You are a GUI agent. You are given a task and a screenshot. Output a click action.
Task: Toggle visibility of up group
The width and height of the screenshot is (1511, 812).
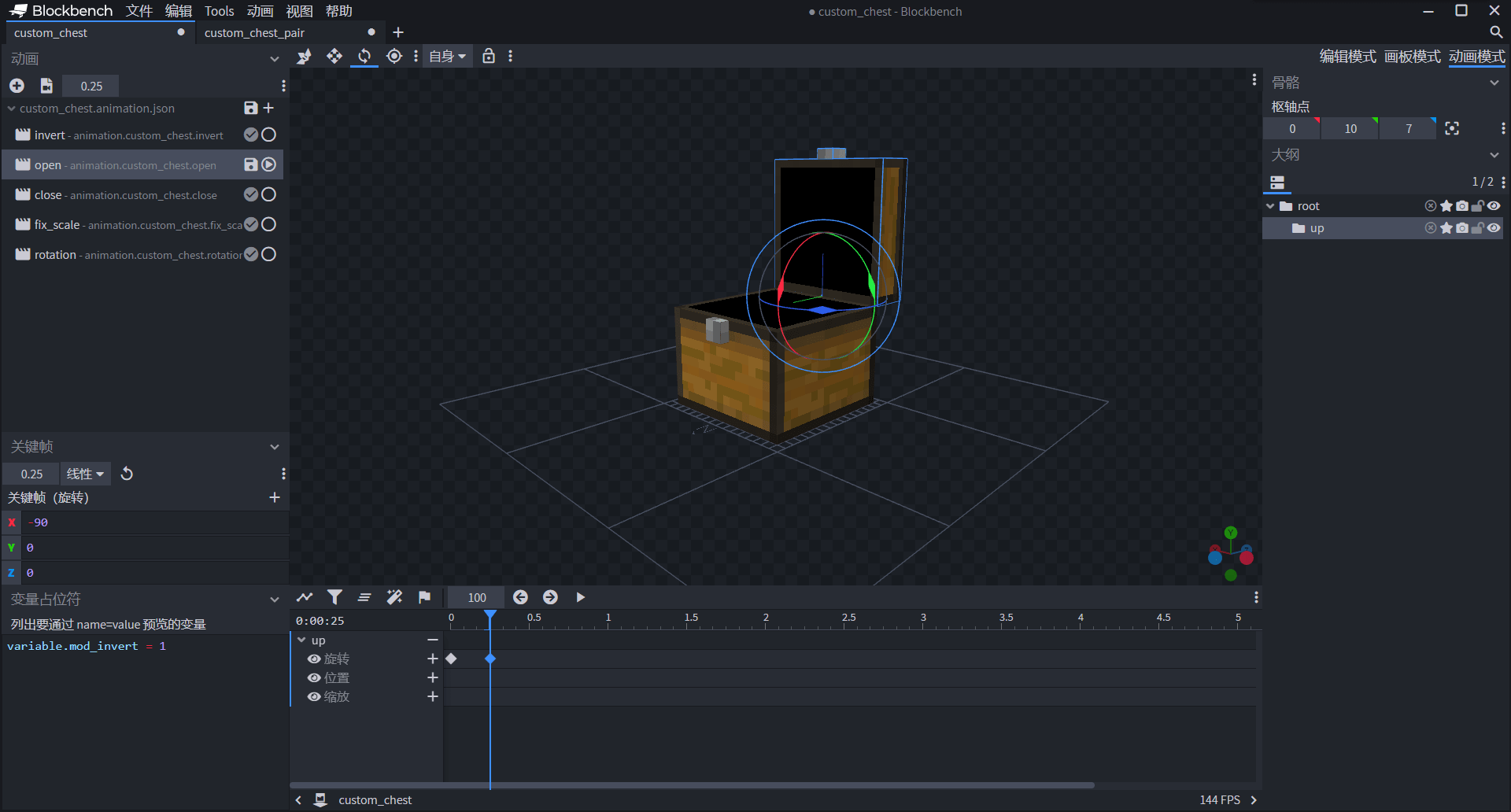(x=1494, y=227)
